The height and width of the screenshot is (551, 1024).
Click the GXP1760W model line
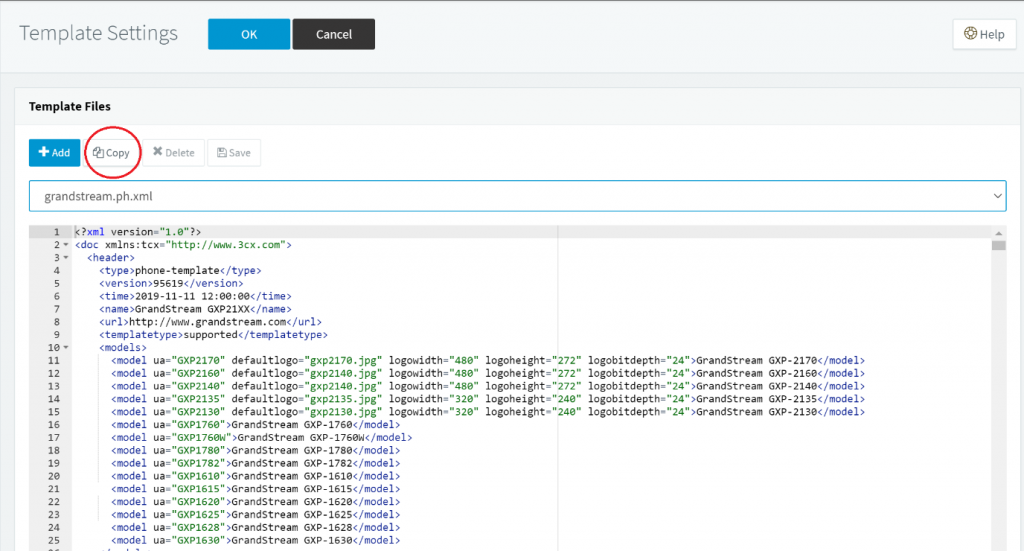click(x=262, y=438)
